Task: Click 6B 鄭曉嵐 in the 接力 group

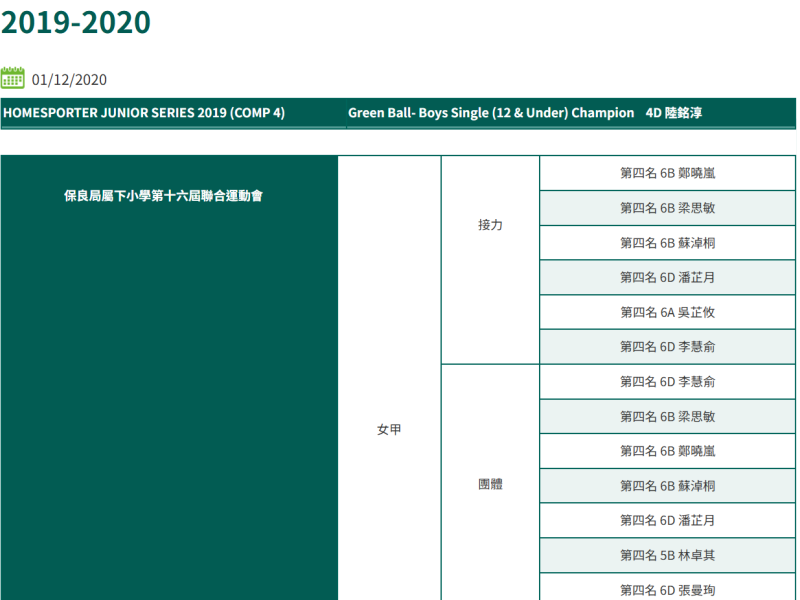Action: click(667, 173)
